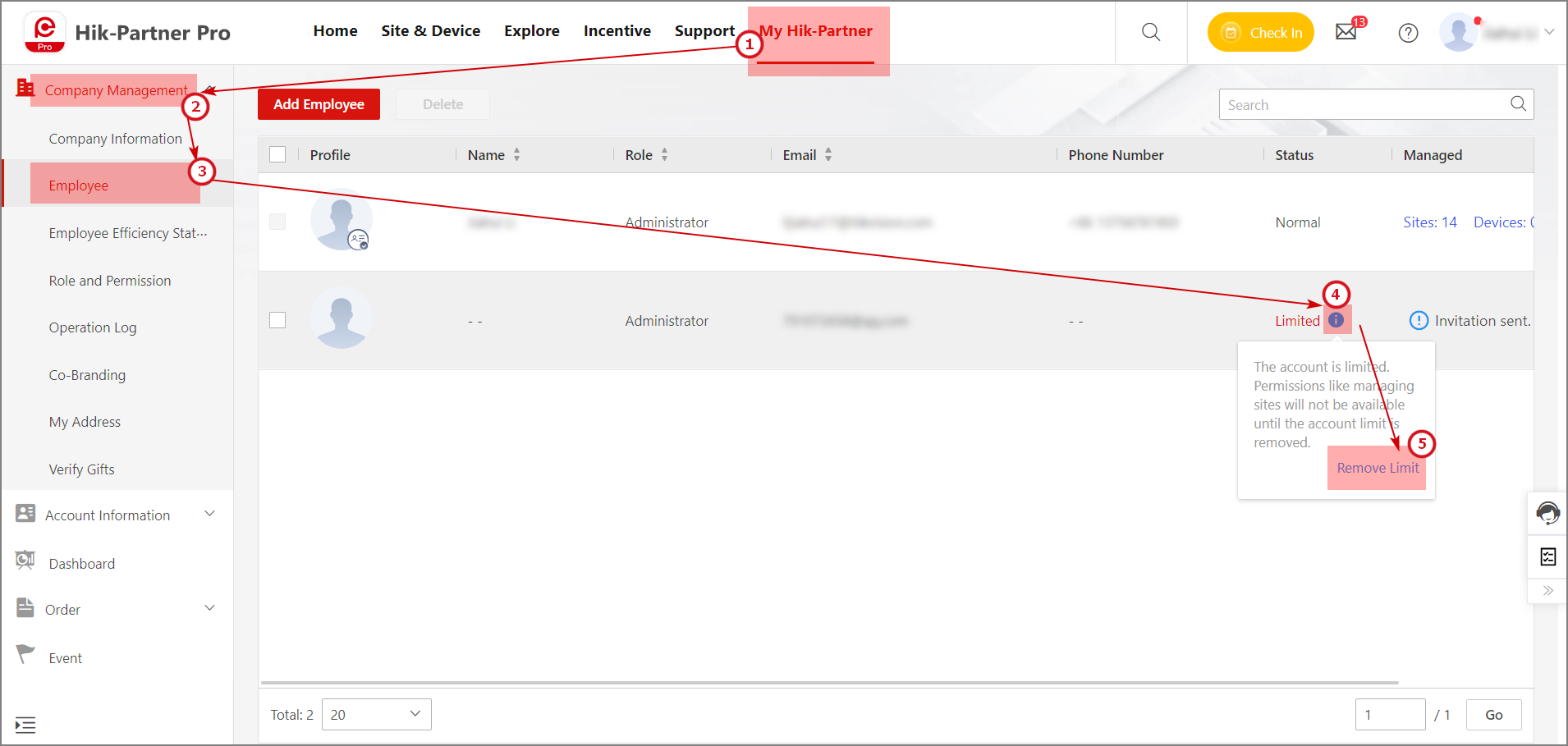1568x746 pixels.
Task: Click the Total: 2 count text
Action: coord(292,715)
